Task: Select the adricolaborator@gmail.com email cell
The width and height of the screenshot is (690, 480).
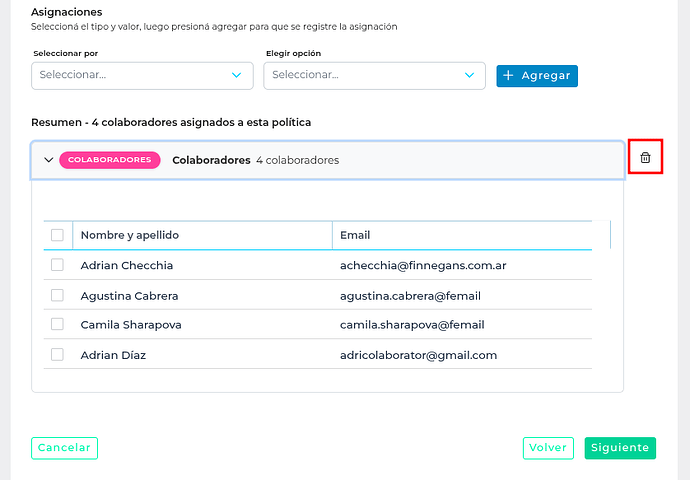Action: [x=418, y=355]
